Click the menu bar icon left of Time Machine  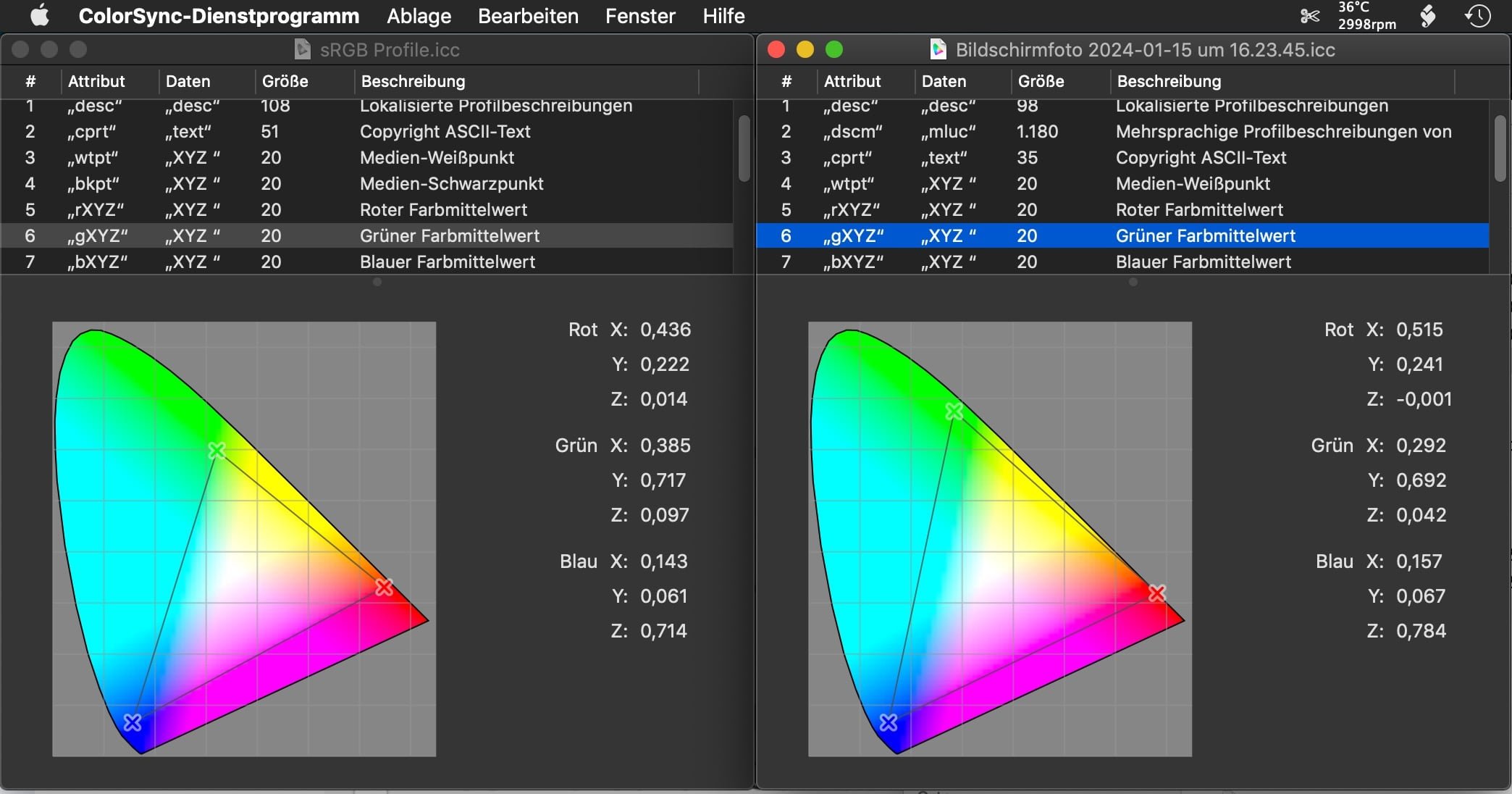pyautogui.click(x=1427, y=16)
